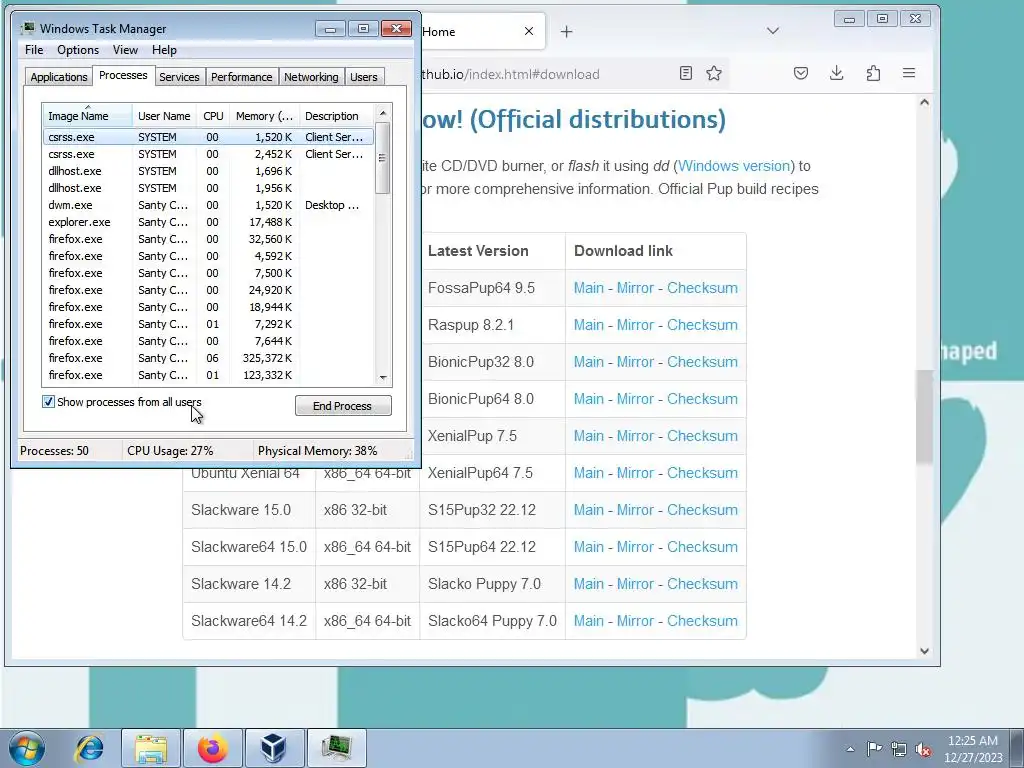Open Windows Explorer folder on the taskbar
Viewport: 1024px width, 768px height.
pos(151,748)
